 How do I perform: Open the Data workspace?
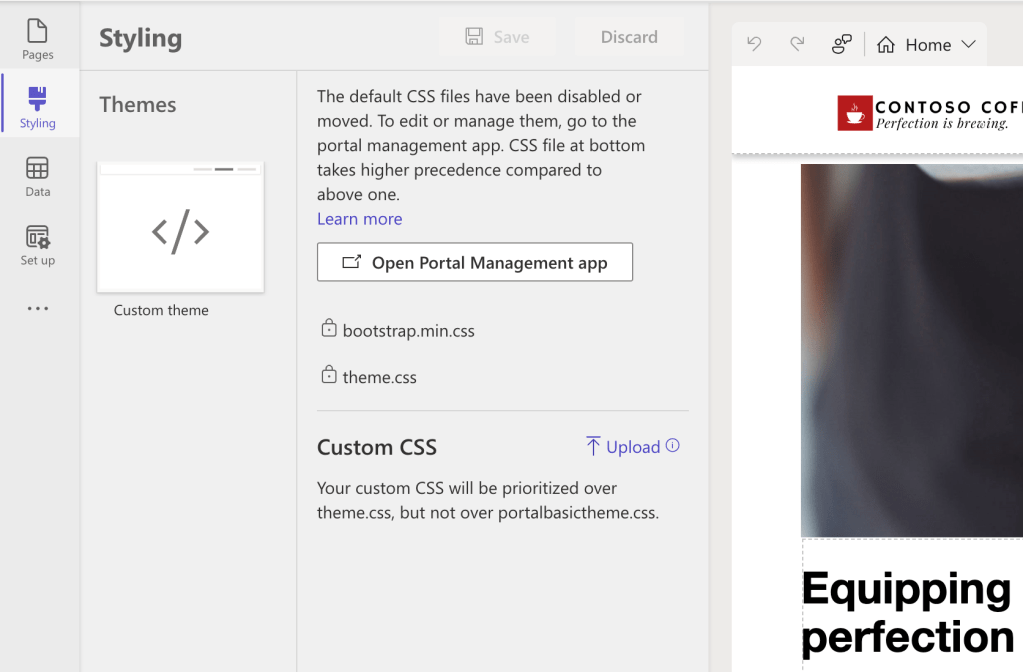tap(38, 176)
